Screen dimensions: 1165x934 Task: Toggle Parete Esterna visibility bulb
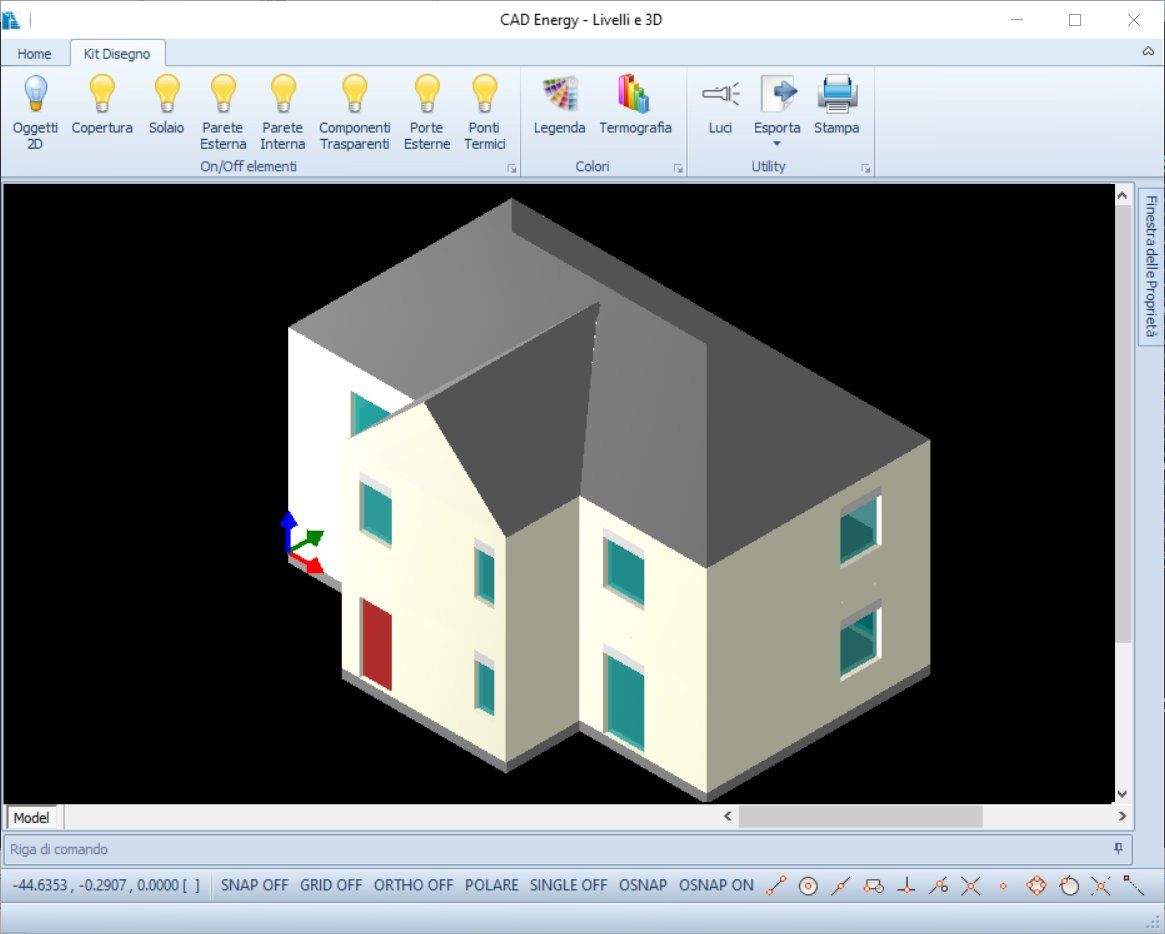pos(223,112)
